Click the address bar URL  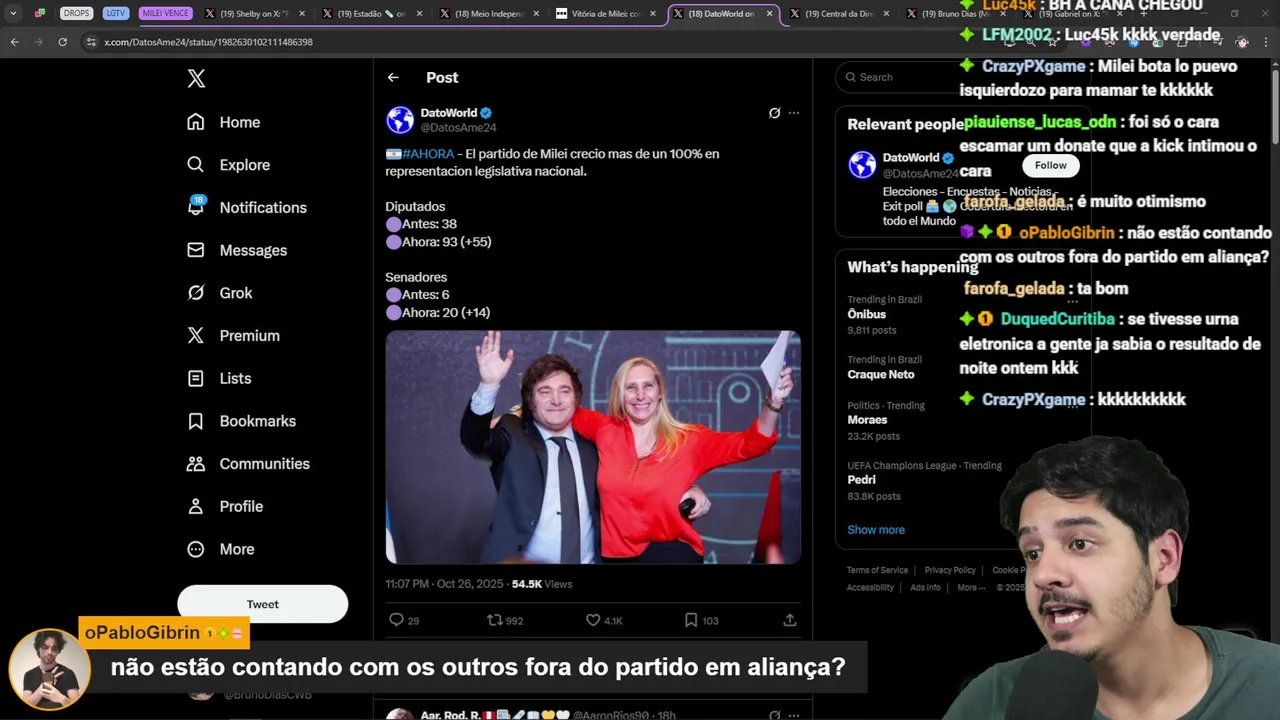(209, 42)
